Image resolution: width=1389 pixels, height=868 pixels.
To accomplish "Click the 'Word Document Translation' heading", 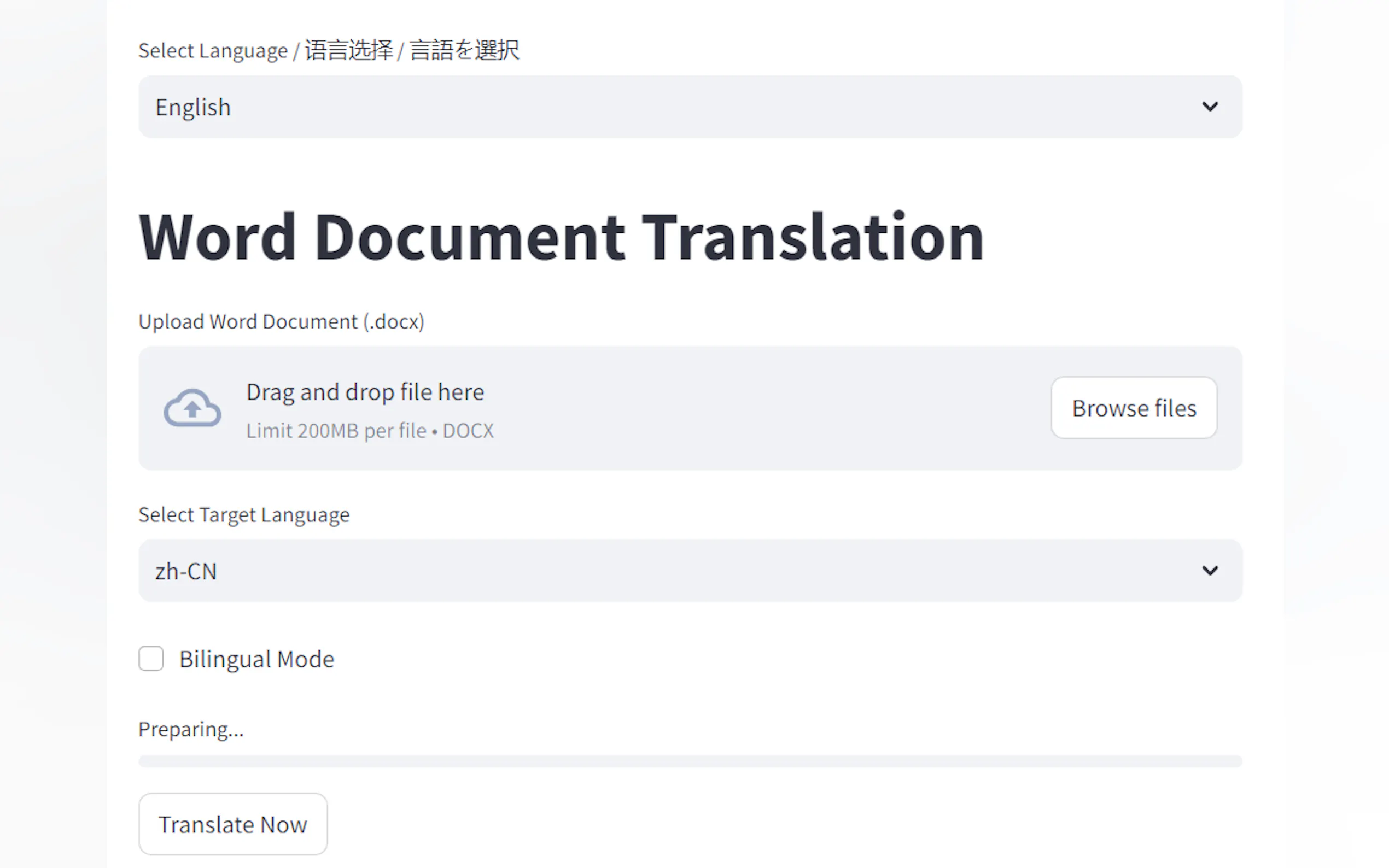I will 561,237.
